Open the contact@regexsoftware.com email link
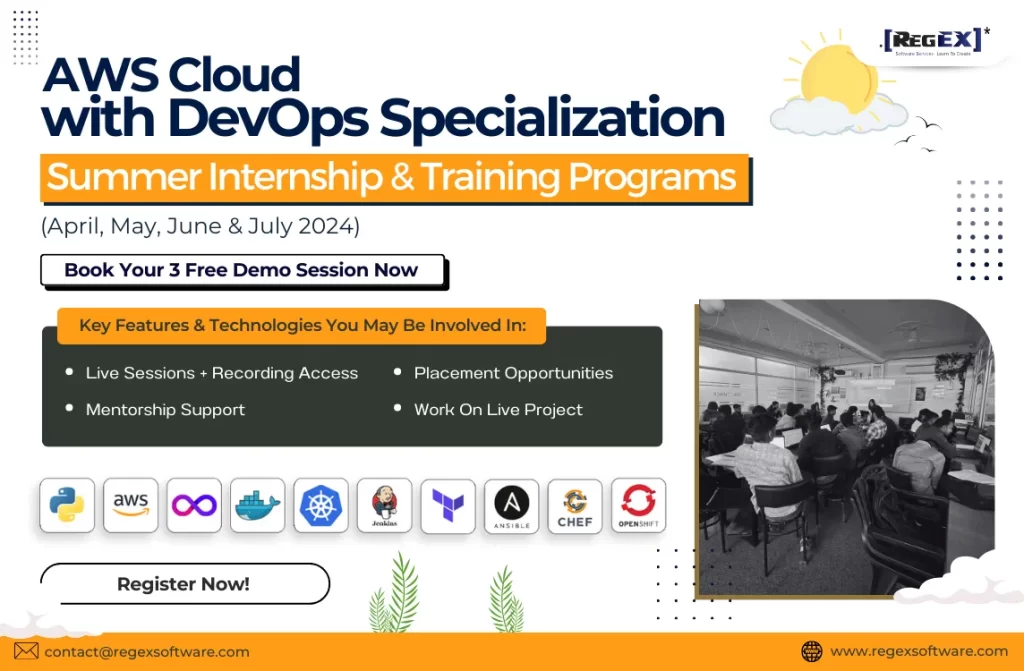Image resolution: width=1024 pixels, height=671 pixels. pos(147,651)
